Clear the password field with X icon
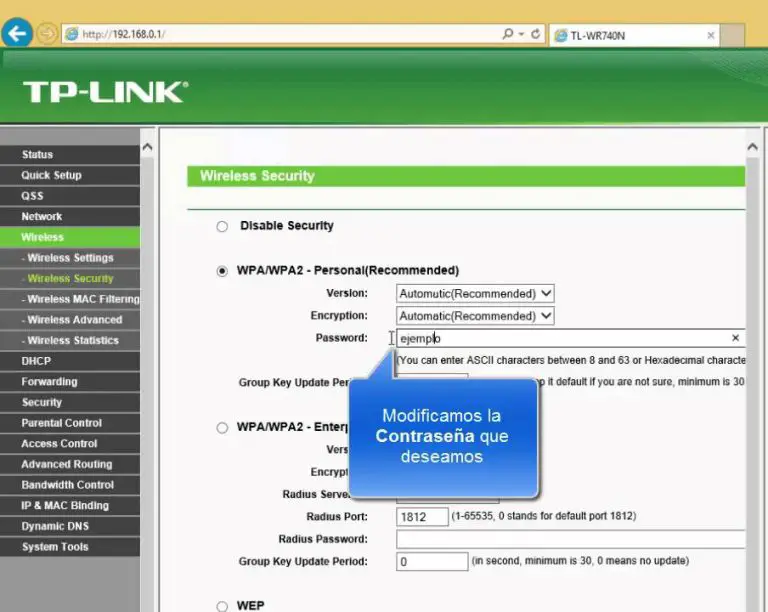 (735, 338)
